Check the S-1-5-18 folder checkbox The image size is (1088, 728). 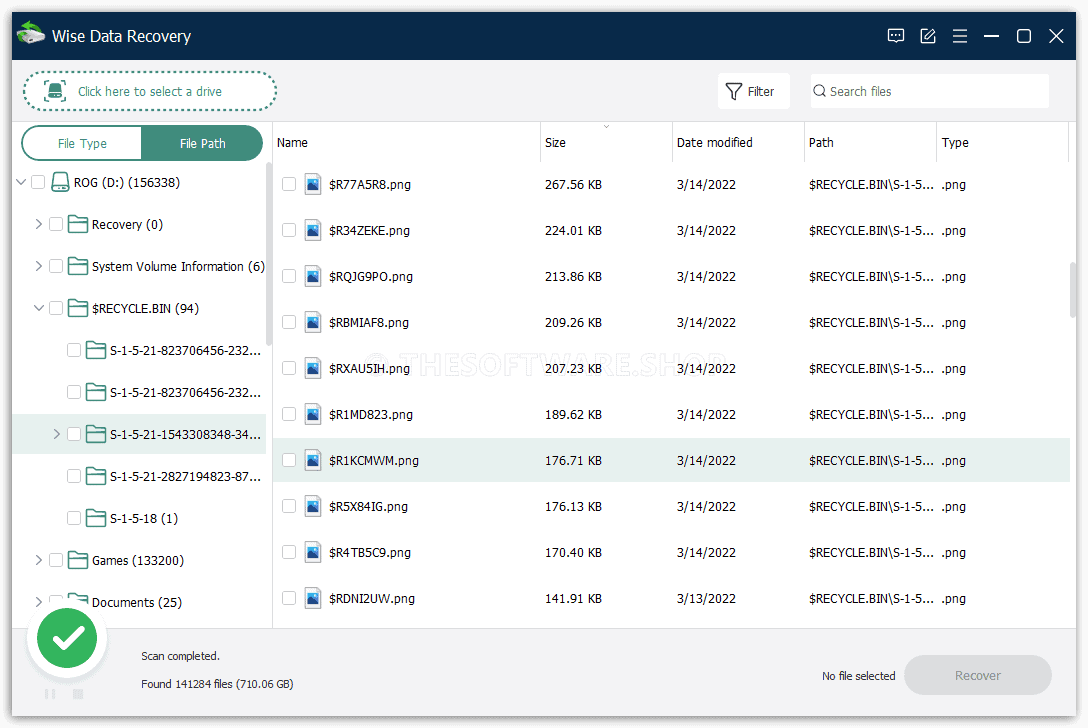tap(74, 518)
